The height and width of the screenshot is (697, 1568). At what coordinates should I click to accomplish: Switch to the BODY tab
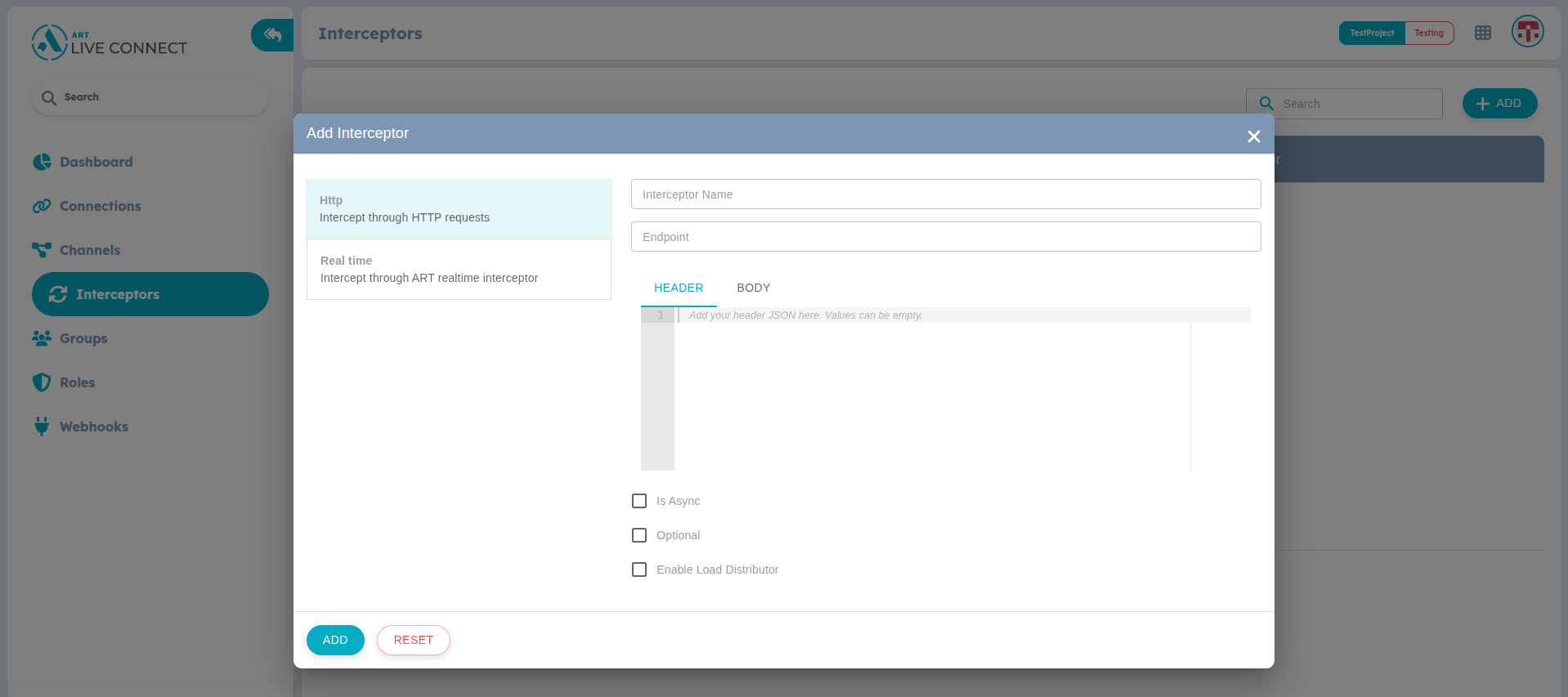753,288
